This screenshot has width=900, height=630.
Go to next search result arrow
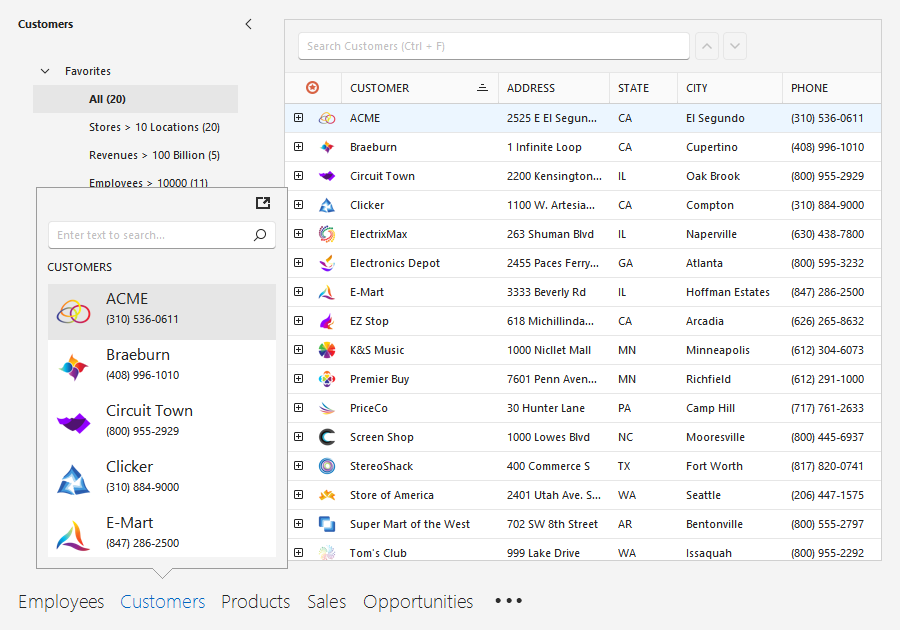[x=735, y=46]
